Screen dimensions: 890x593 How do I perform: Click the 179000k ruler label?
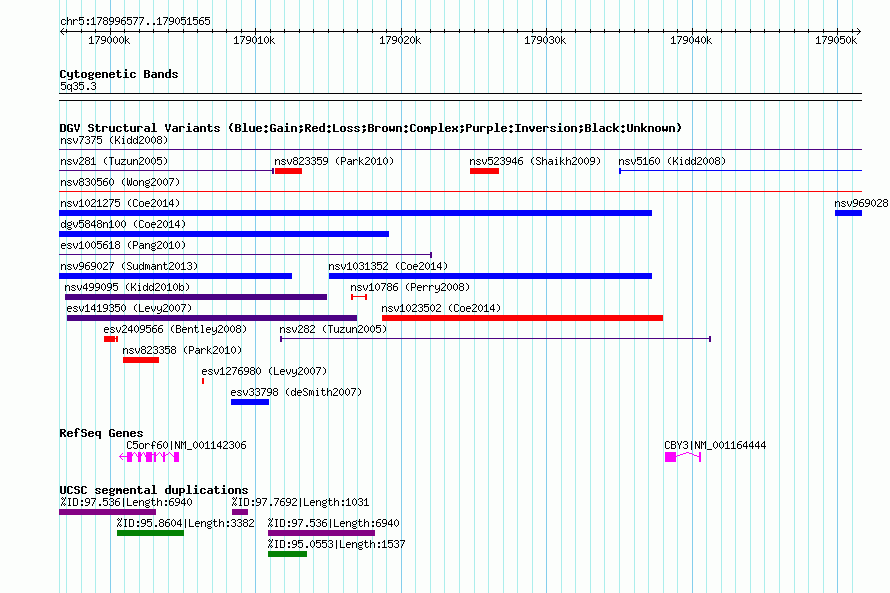109,40
